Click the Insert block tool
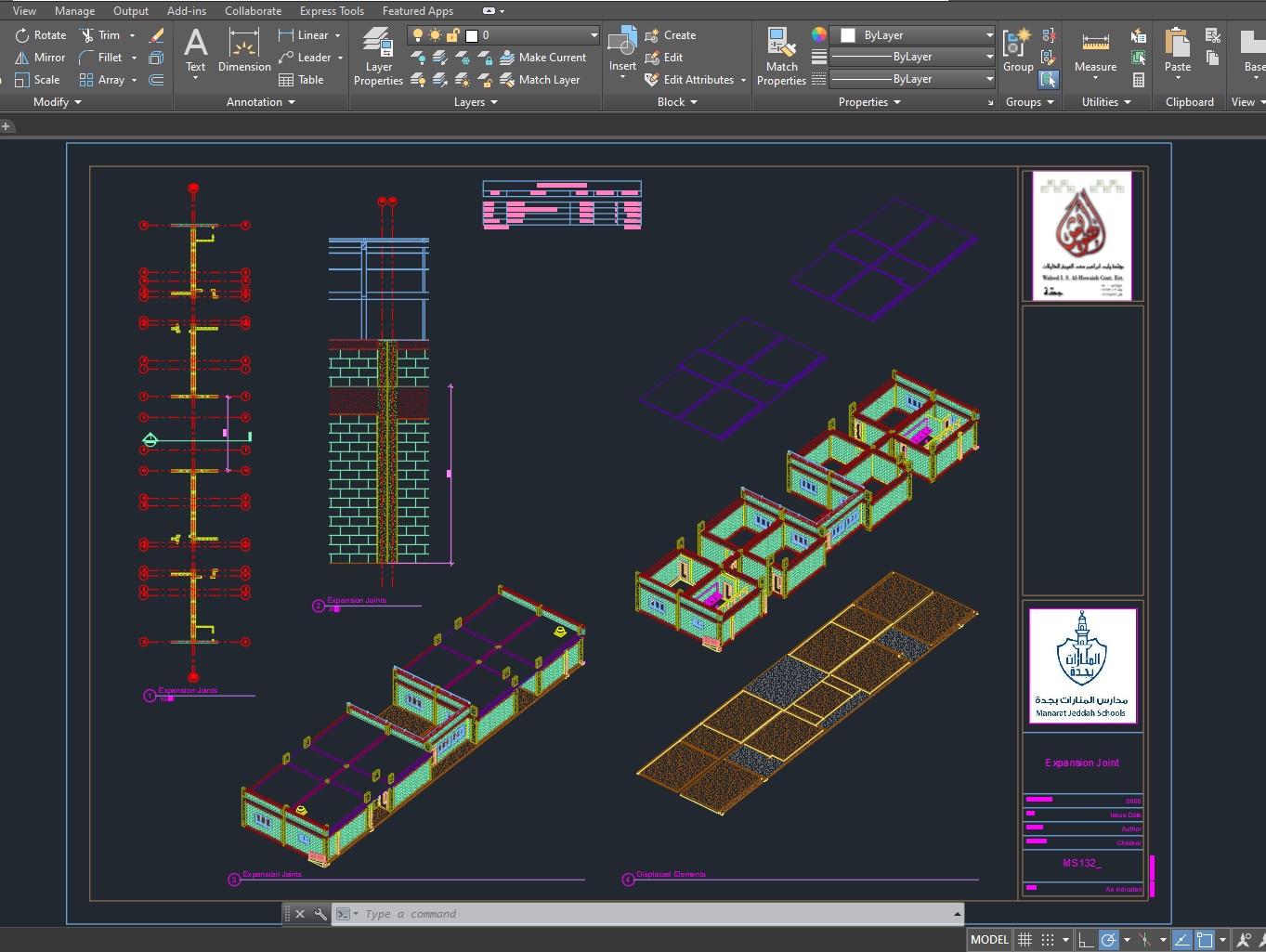This screenshot has width=1266, height=952. pyautogui.click(x=622, y=51)
